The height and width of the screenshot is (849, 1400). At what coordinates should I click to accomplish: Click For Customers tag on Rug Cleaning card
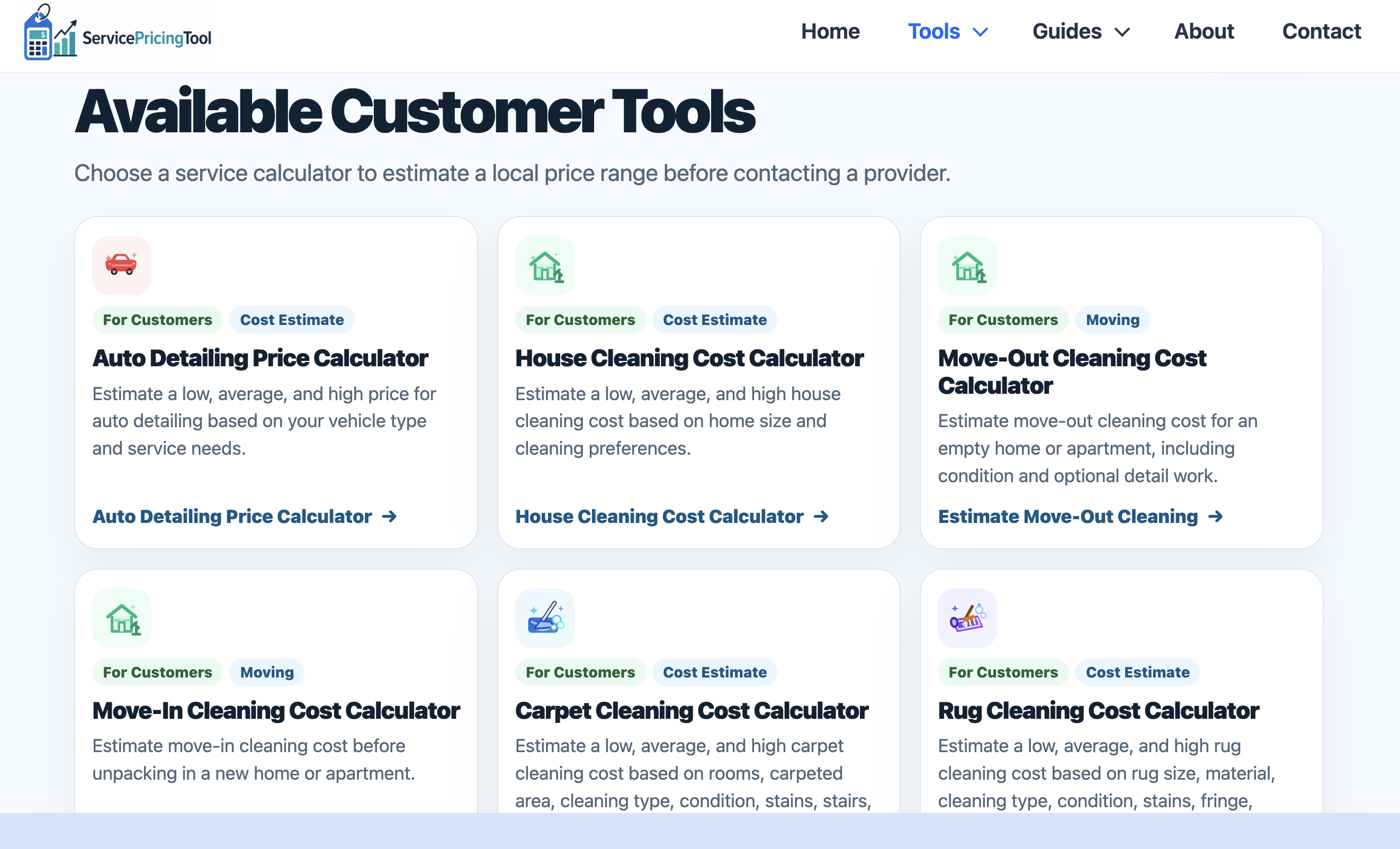pyautogui.click(x=1003, y=672)
